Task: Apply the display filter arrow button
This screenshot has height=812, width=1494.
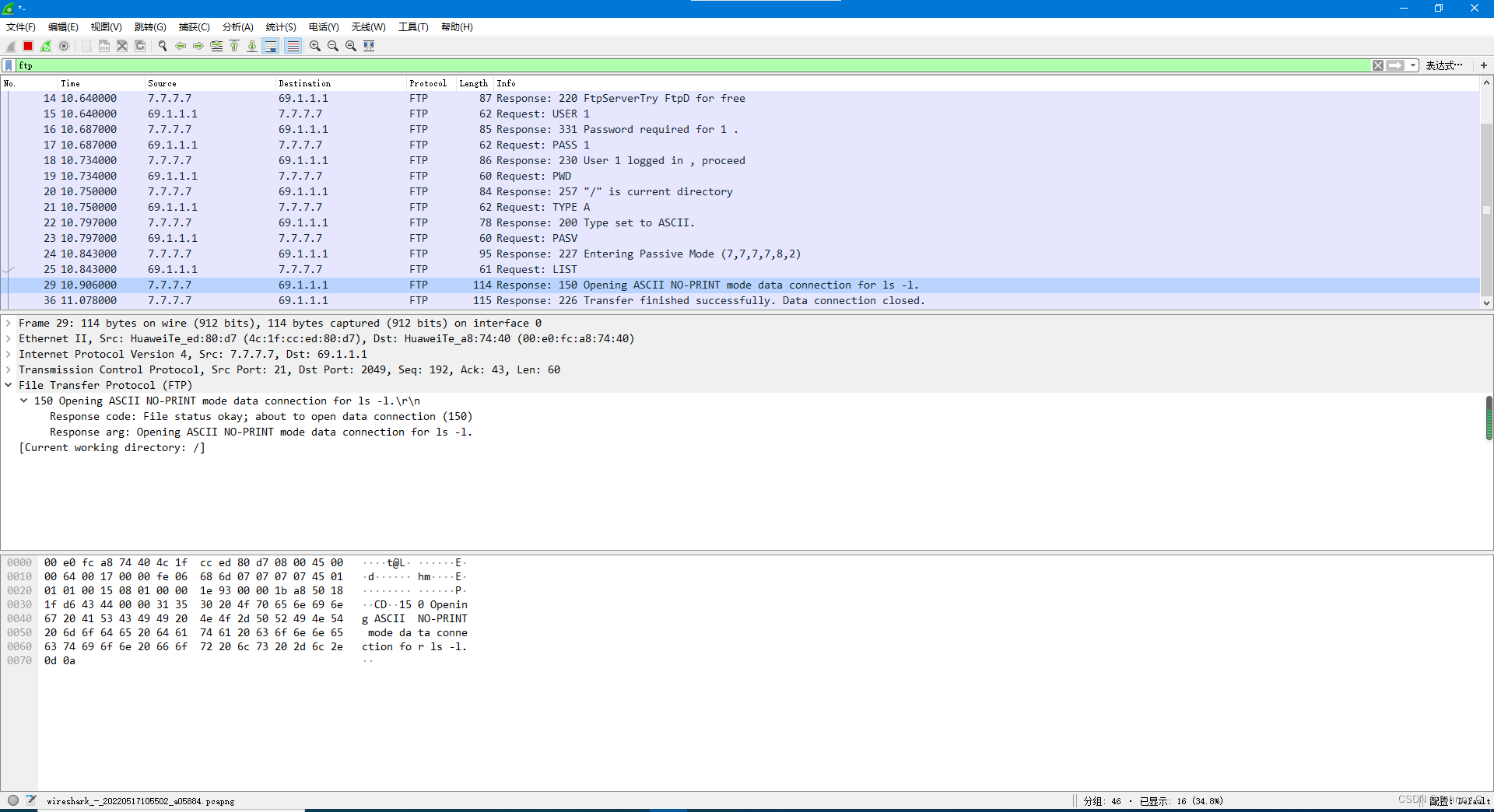Action: pyautogui.click(x=1395, y=65)
